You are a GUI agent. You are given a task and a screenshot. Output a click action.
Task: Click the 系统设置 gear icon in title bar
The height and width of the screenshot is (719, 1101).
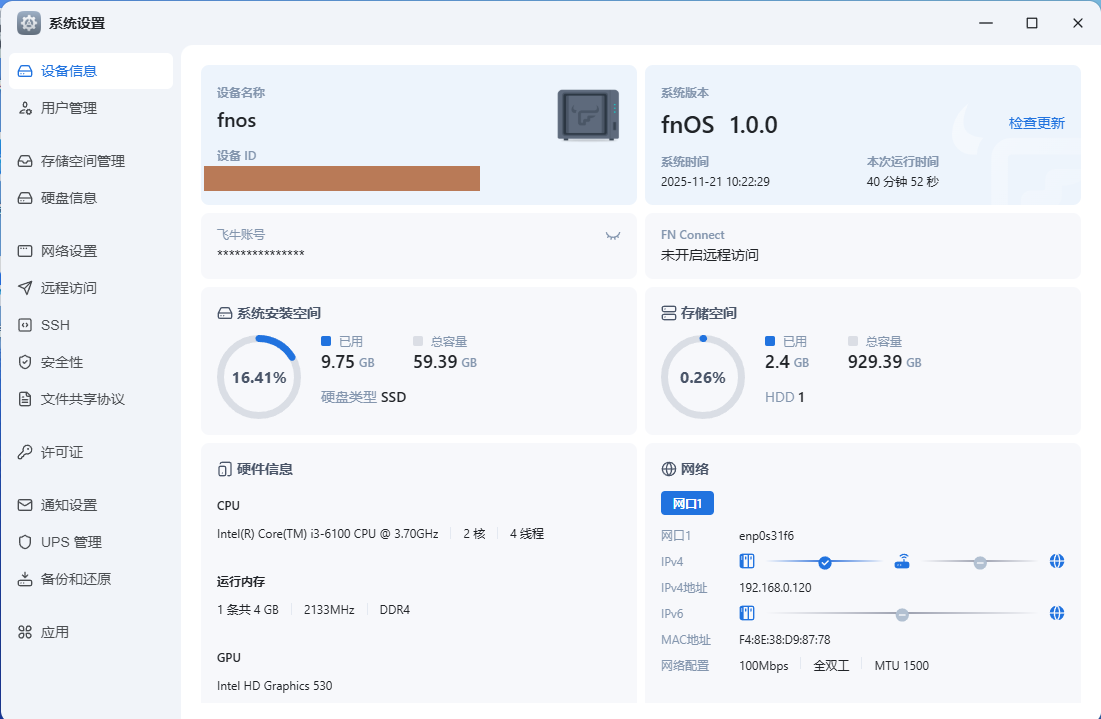tap(29, 23)
